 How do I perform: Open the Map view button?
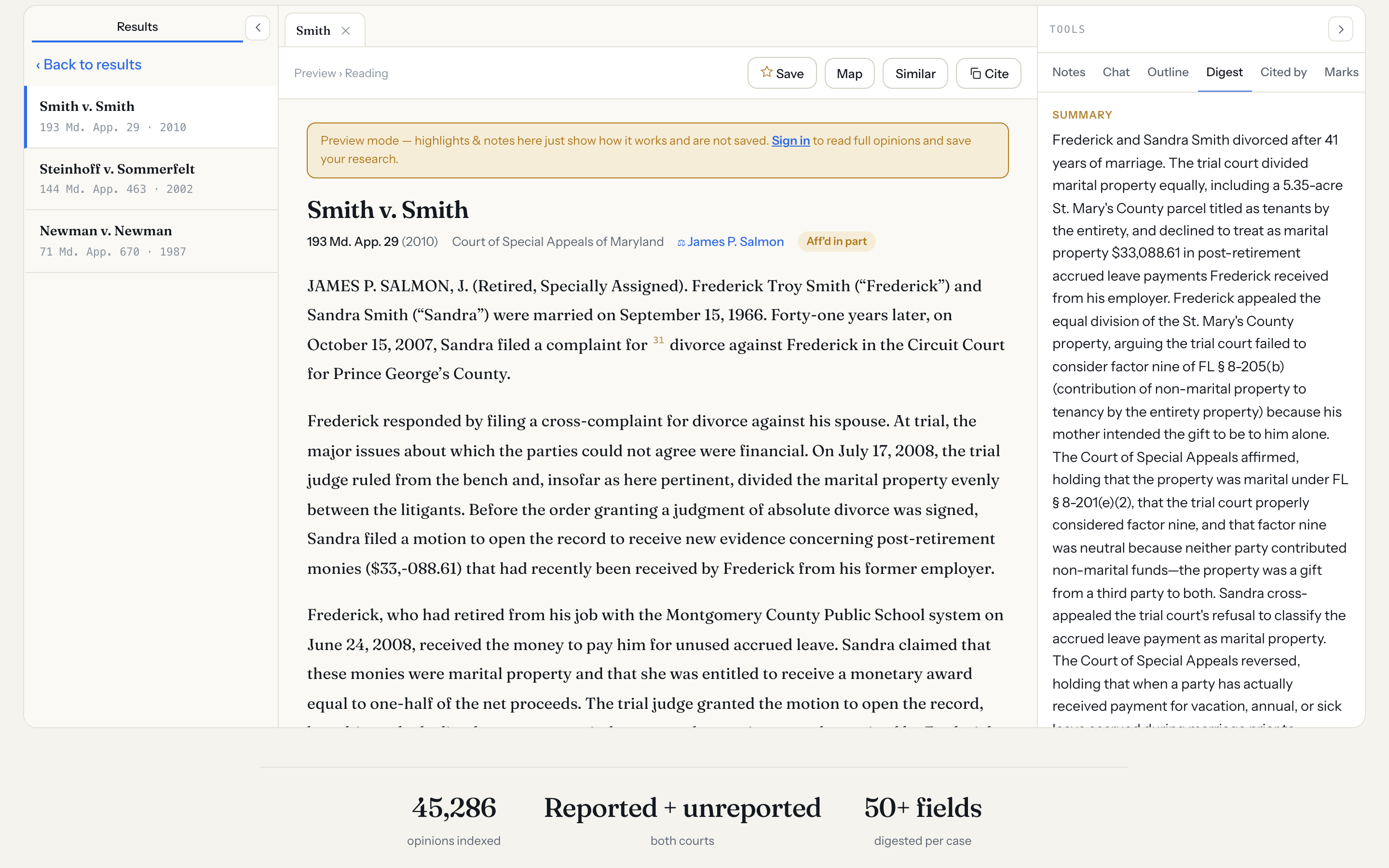[849, 73]
